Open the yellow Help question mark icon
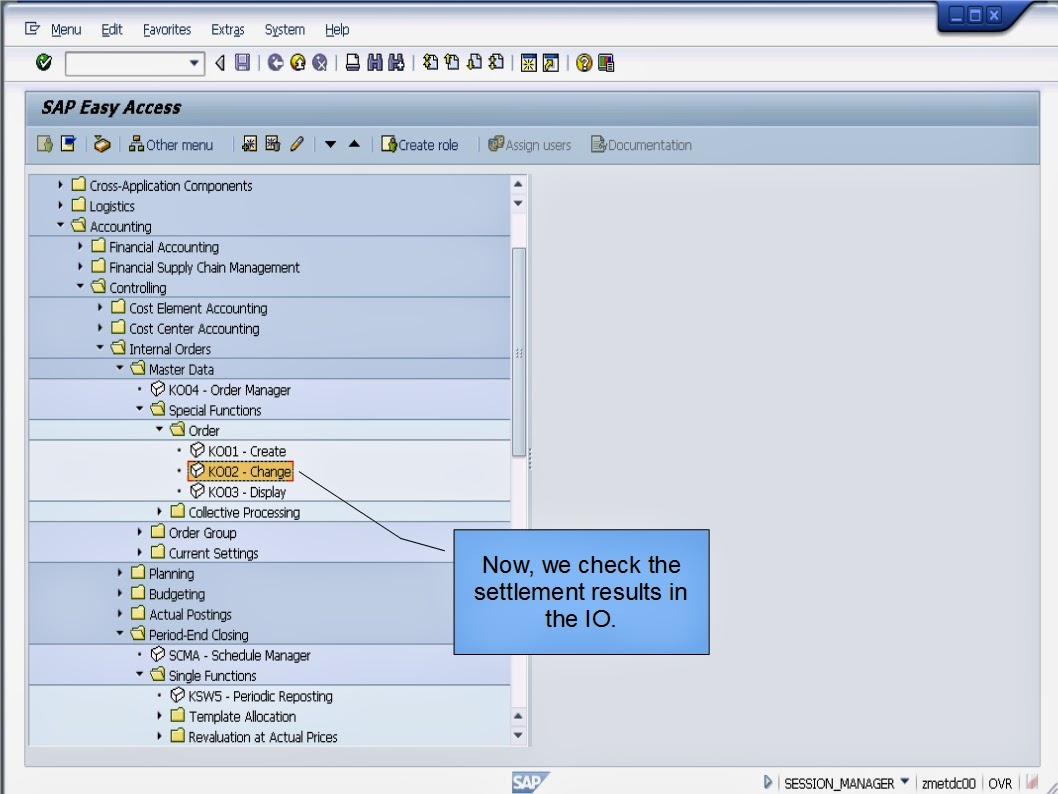Viewport: 1058px width, 794px height. pos(584,63)
